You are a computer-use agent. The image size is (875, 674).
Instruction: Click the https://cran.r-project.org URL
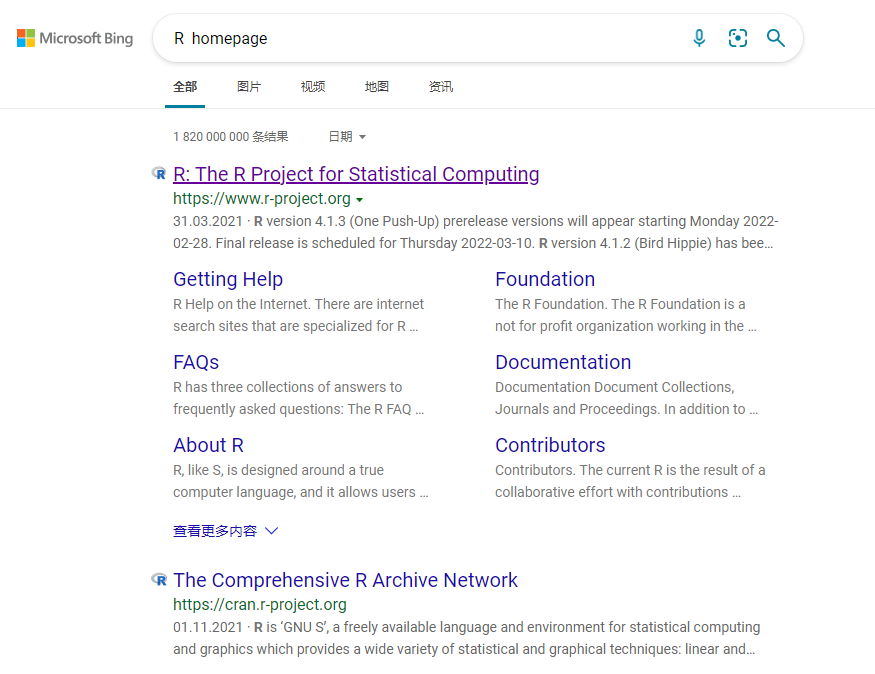coord(259,604)
